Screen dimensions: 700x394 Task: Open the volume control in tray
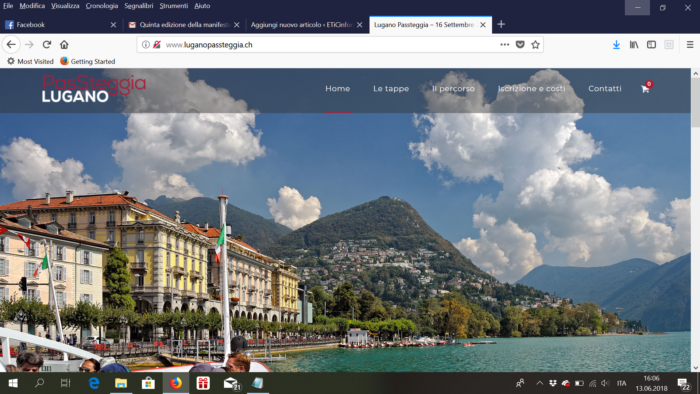pyautogui.click(x=605, y=383)
